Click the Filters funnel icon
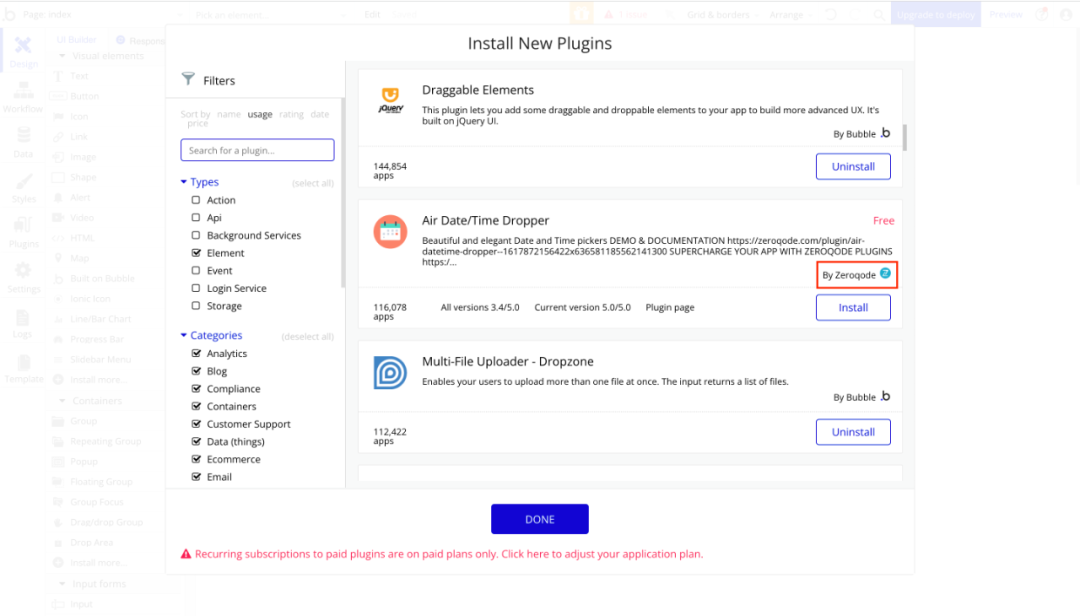 (188, 79)
